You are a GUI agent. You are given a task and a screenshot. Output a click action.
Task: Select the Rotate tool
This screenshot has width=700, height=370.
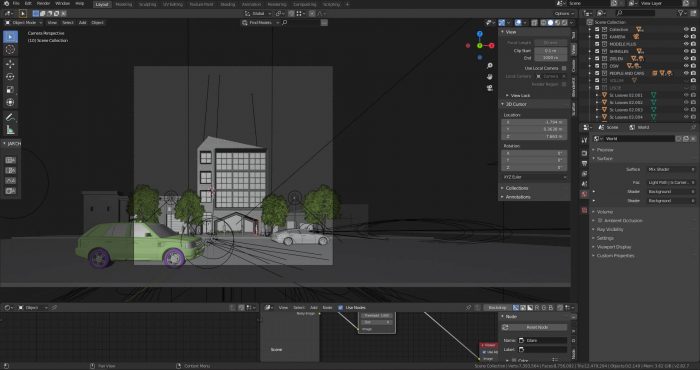[x=10, y=77]
